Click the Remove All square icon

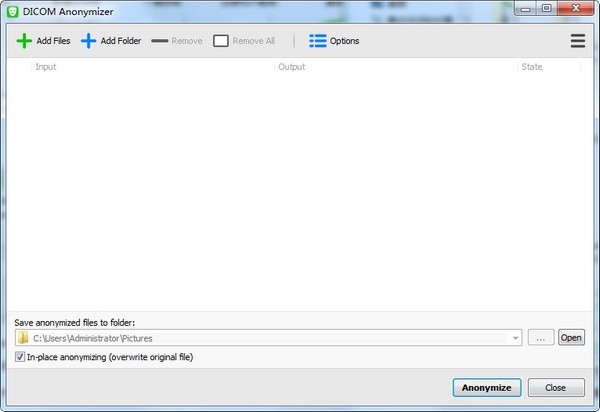click(x=221, y=41)
